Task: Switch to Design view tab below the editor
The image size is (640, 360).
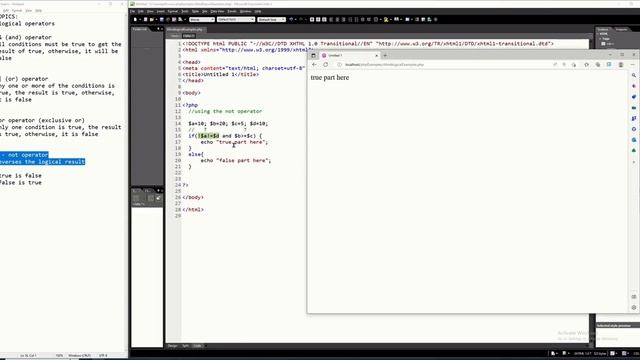Action: click(x=173, y=346)
